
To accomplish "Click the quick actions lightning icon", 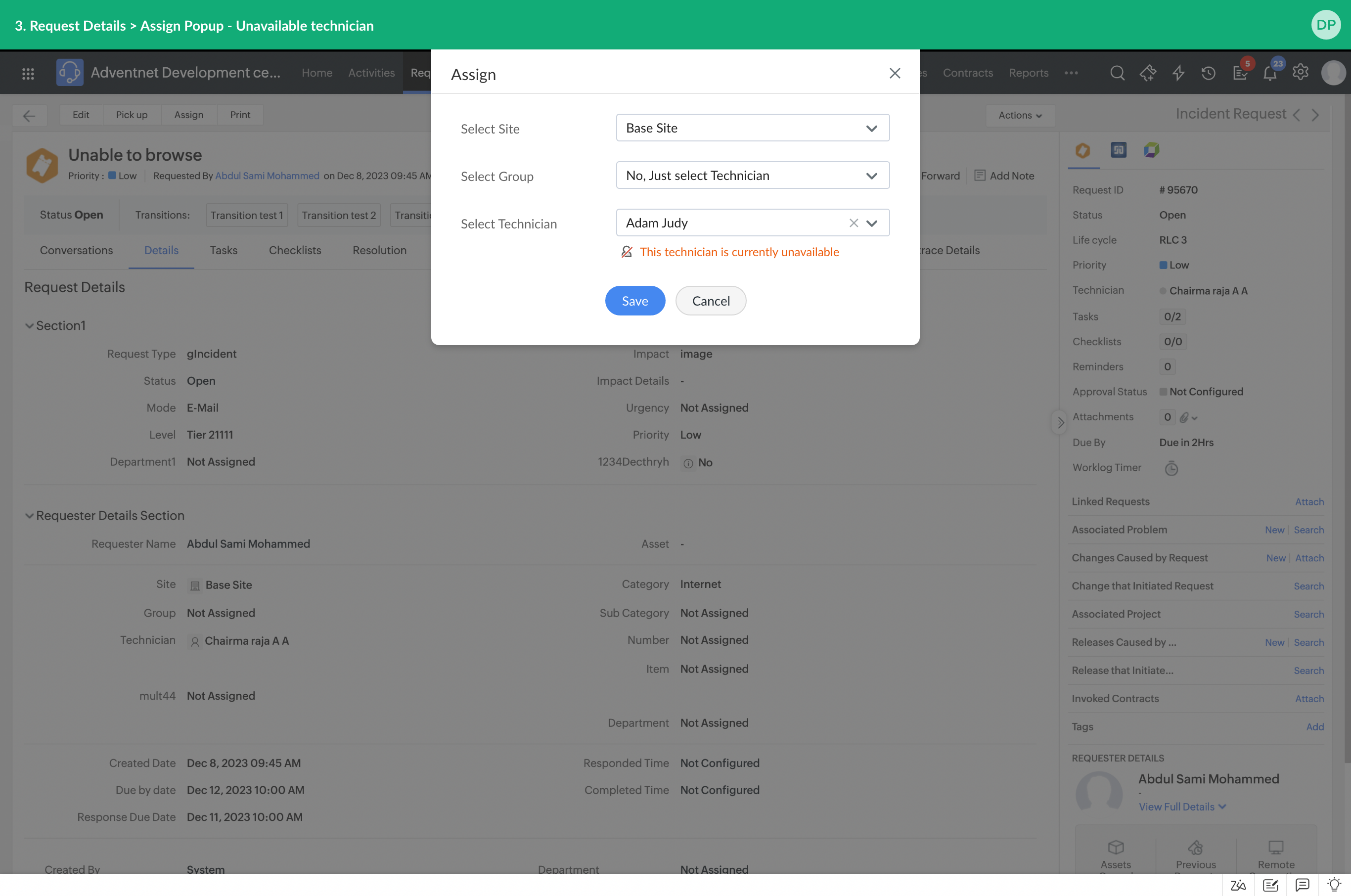I will pos(1178,73).
